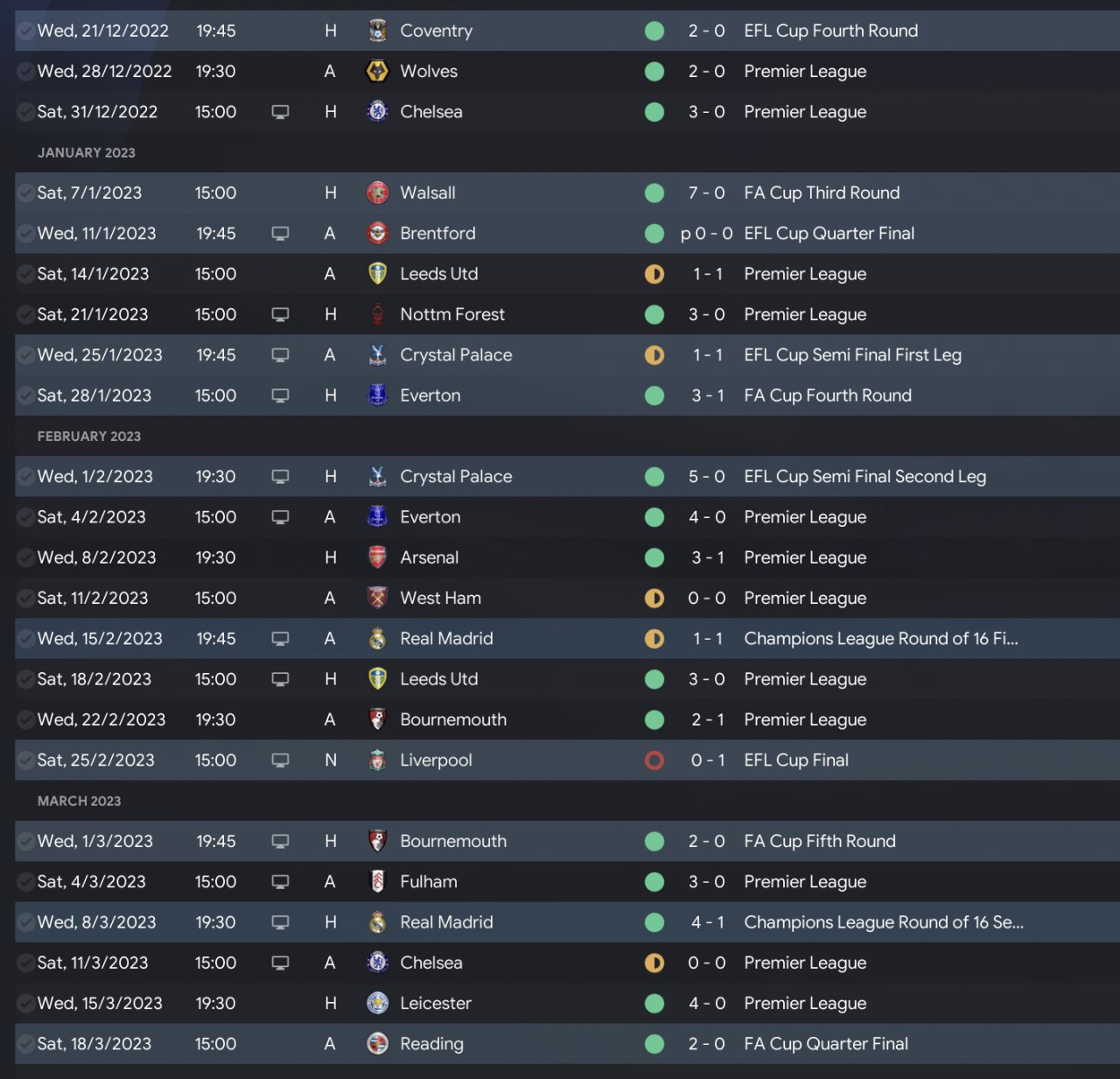Toggle the checkmark beside Sat, 7/1/2023
The height and width of the screenshot is (1079, 1120).
[25, 193]
